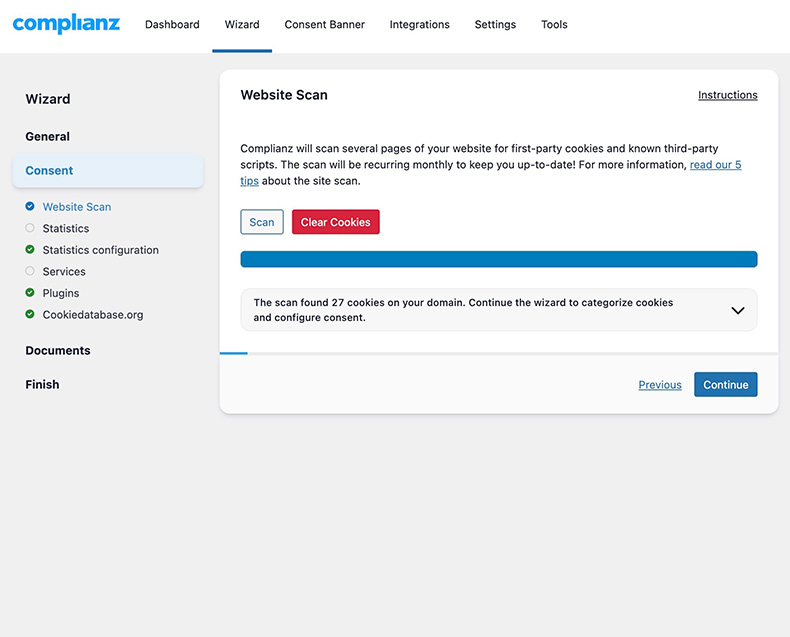Go to the Finish wizard section
Viewport: 790px width, 637px height.
[x=42, y=385]
